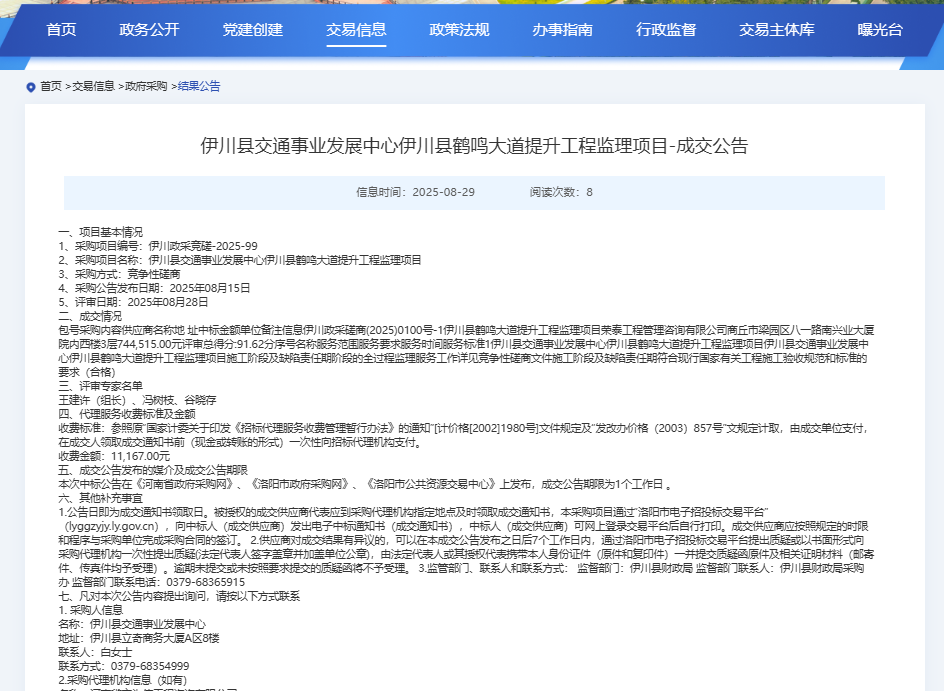The image size is (944, 691).
Task: Click the fee amount 收费金额: 11,167.00元
Action: click(x=114, y=456)
